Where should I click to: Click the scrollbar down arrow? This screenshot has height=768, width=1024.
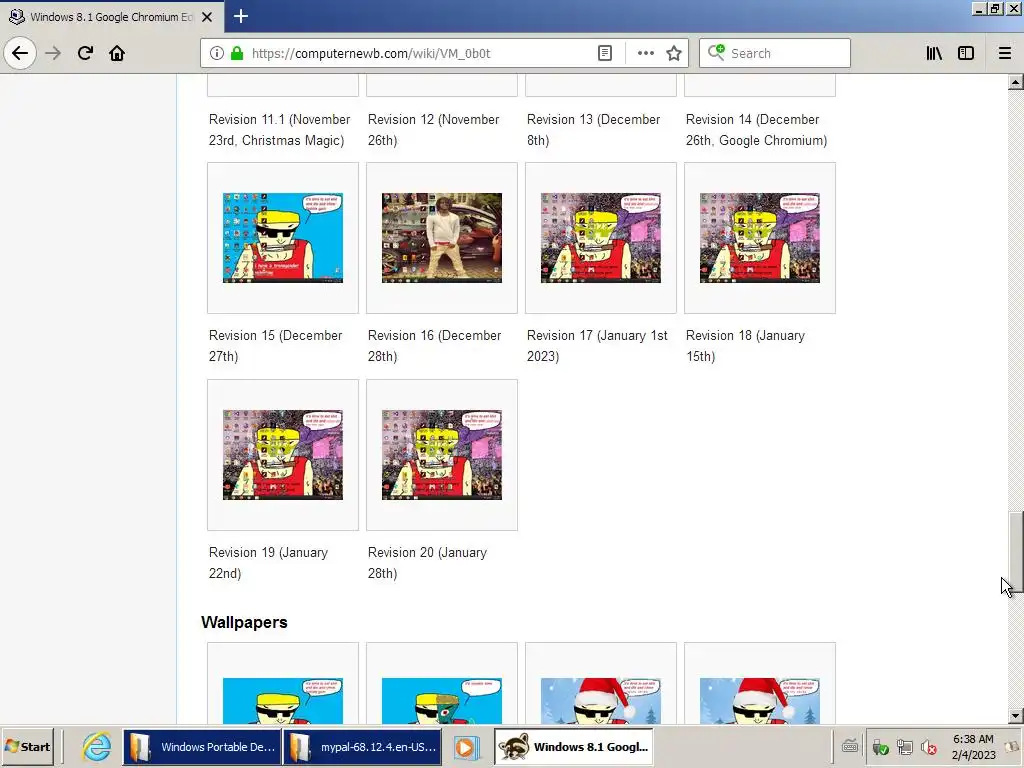click(1016, 716)
